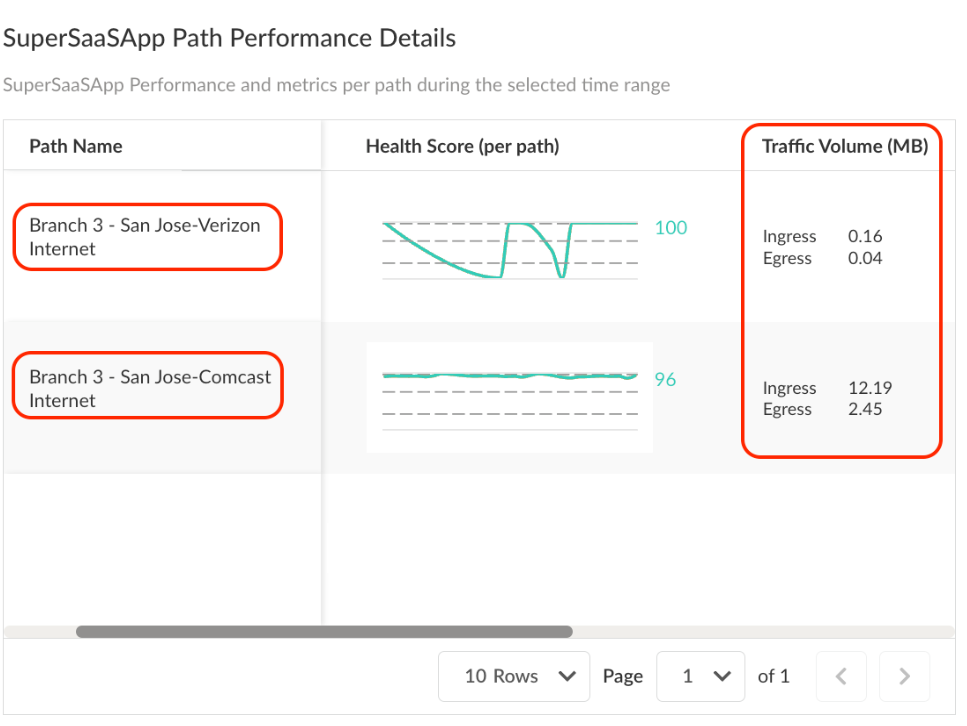Click Verizon Ingress traffic value 0.16
The width and height of the screenshot is (967, 726).
(x=865, y=237)
